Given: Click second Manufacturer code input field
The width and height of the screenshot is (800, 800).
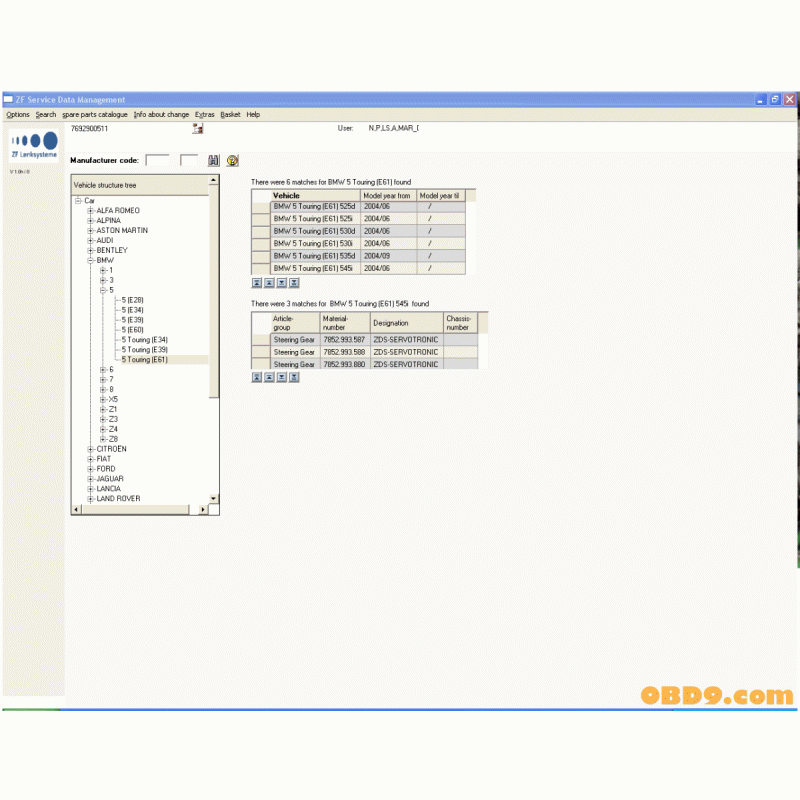Looking at the screenshot, I should point(189,161).
